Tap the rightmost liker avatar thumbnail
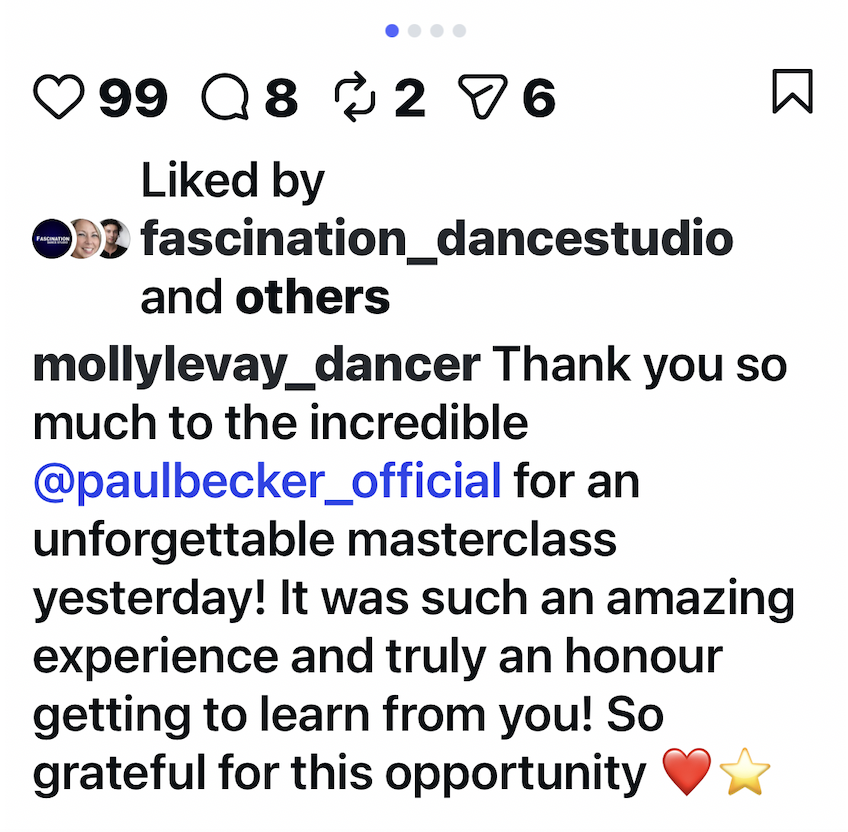Image resolution: width=848 pixels, height=832 pixels. (x=113, y=238)
